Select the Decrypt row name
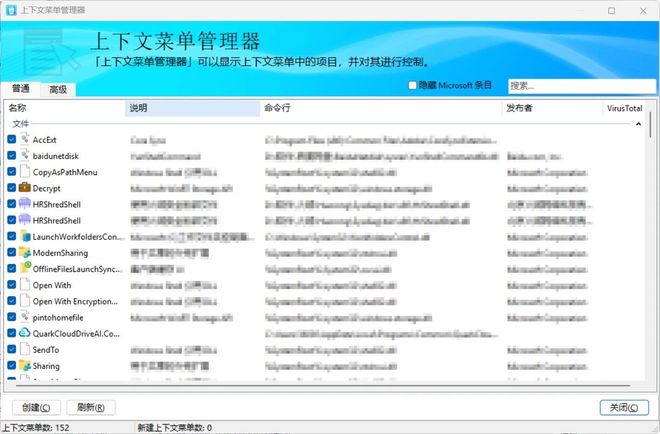660x434 pixels. [46, 188]
